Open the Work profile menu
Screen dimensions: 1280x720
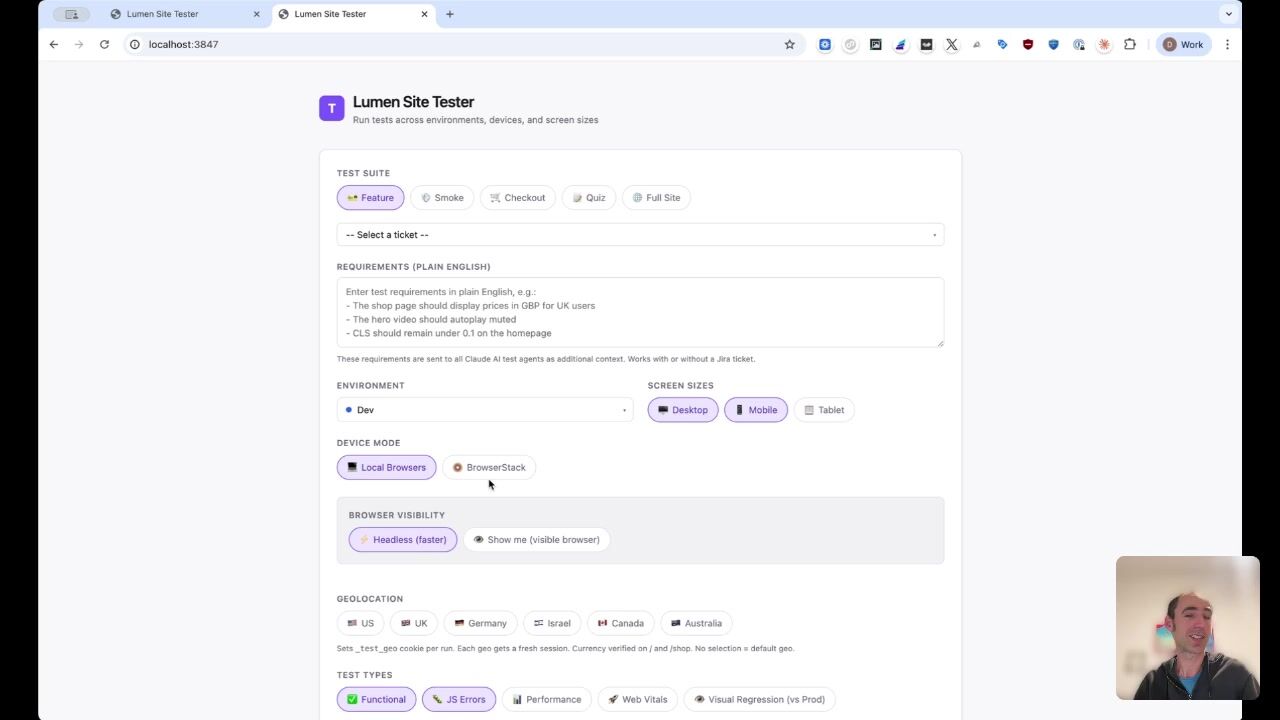pyautogui.click(x=1183, y=44)
